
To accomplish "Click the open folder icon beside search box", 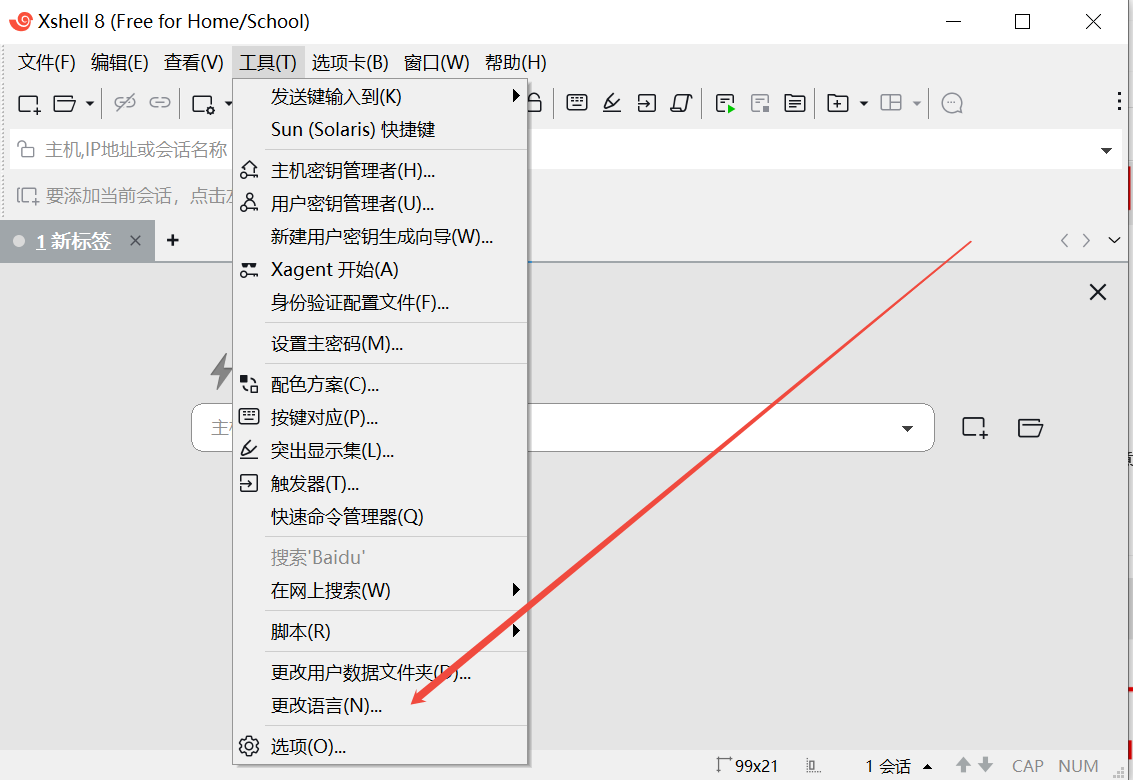I will (x=1030, y=428).
